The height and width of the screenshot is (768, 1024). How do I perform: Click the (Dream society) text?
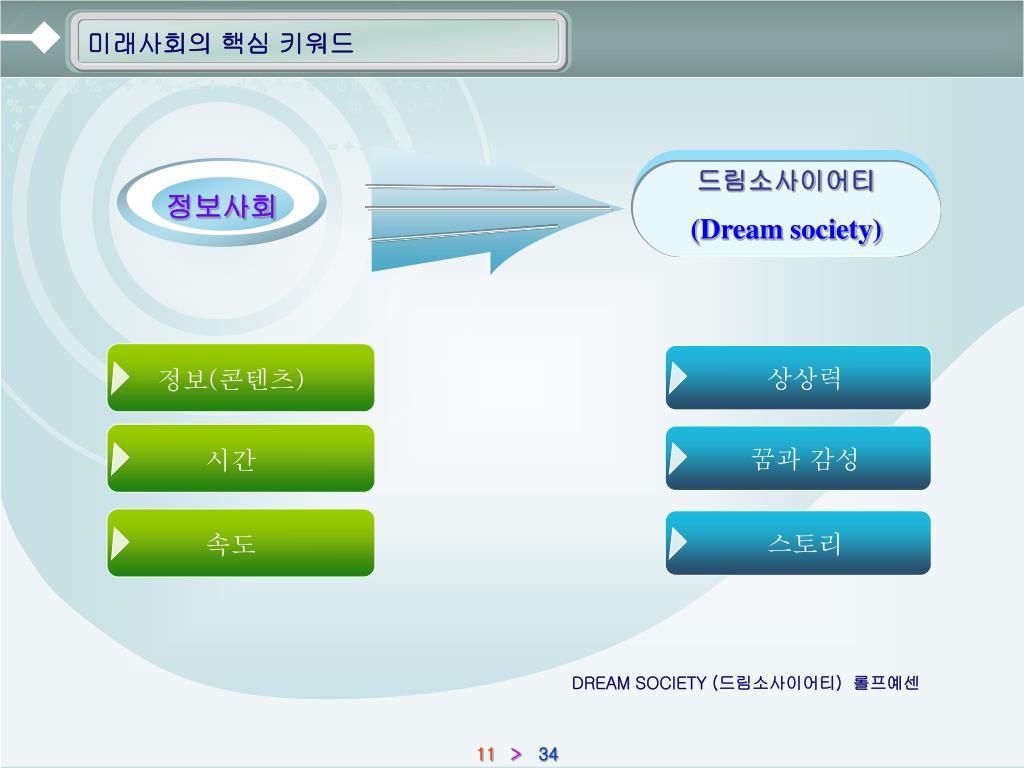coord(786,230)
